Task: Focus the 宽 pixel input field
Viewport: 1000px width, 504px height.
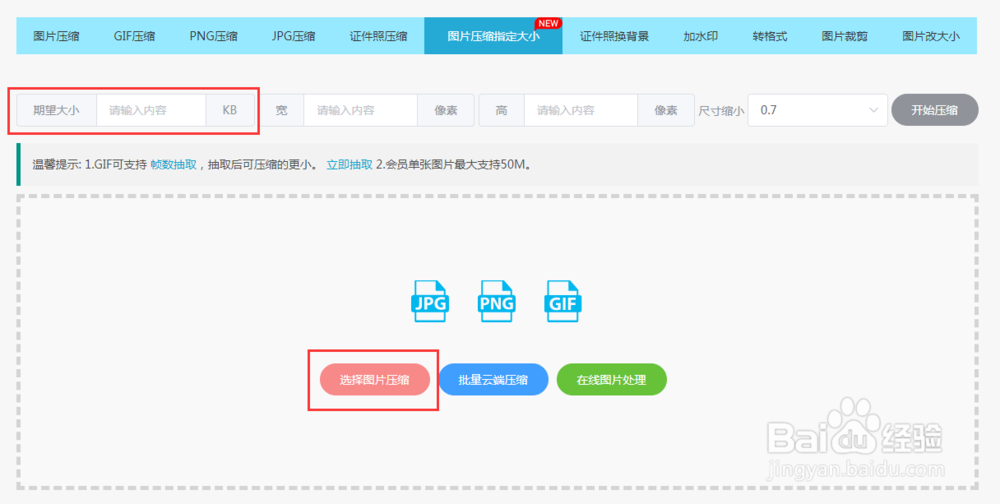Action: (360, 110)
